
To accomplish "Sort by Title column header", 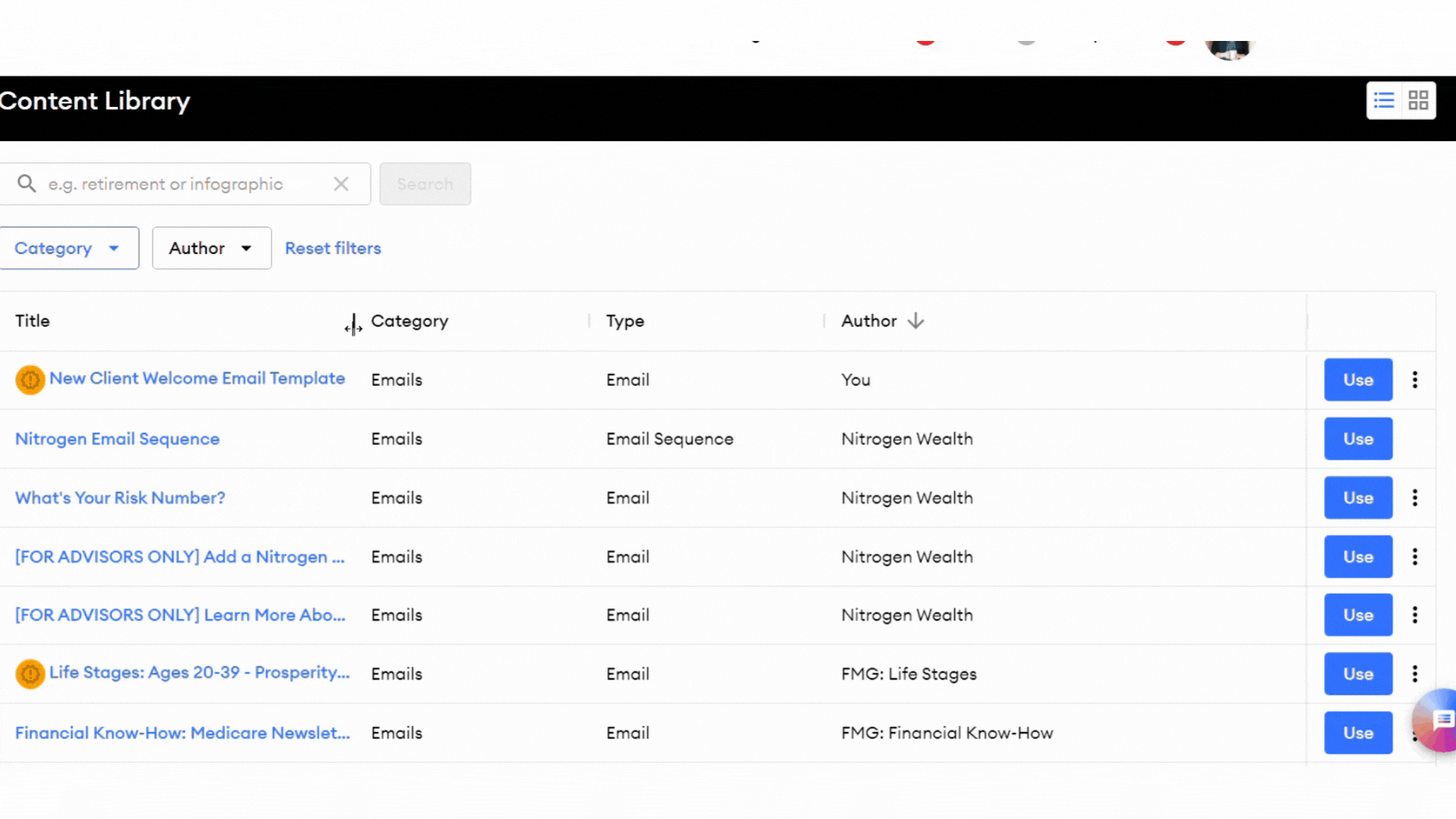I will pyautogui.click(x=33, y=321).
